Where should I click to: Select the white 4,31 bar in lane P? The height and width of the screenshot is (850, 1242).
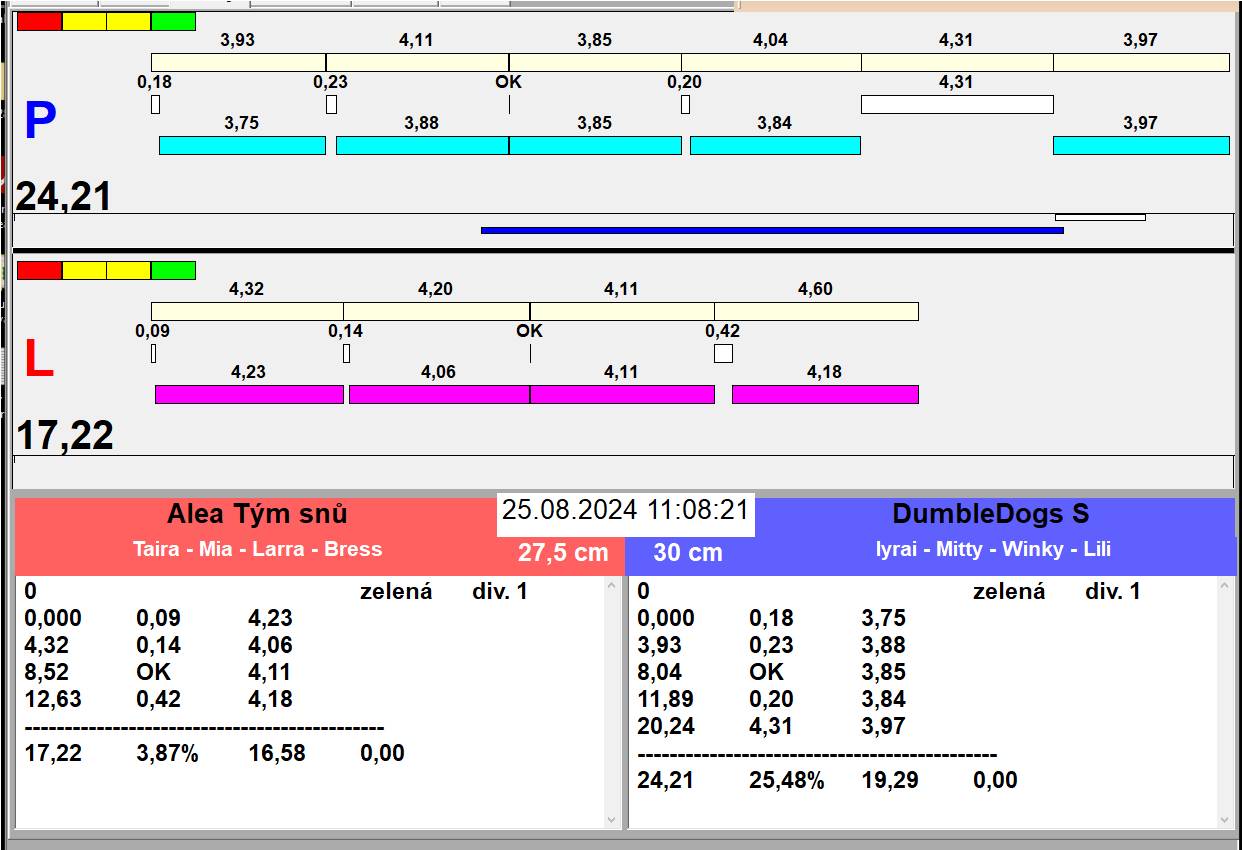pos(957,104)
